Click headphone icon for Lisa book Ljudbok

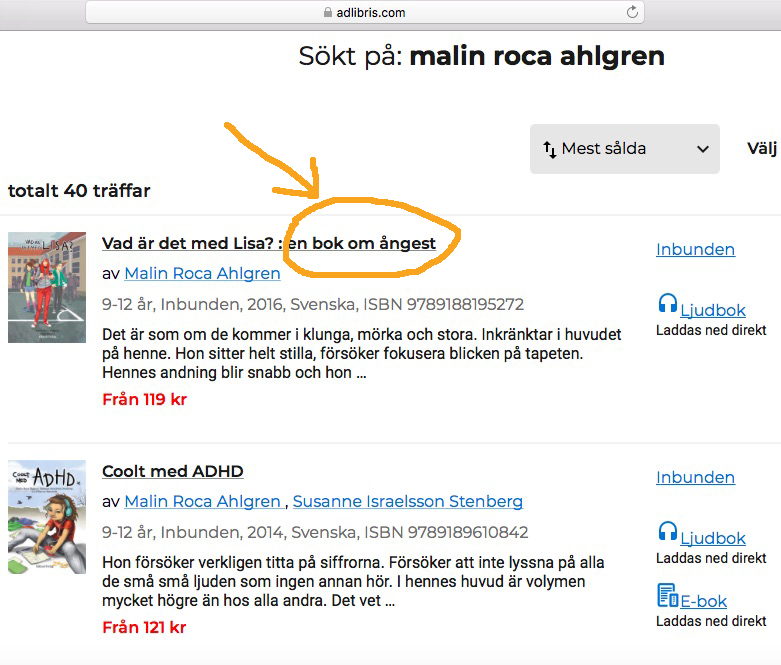pos(667,303)
